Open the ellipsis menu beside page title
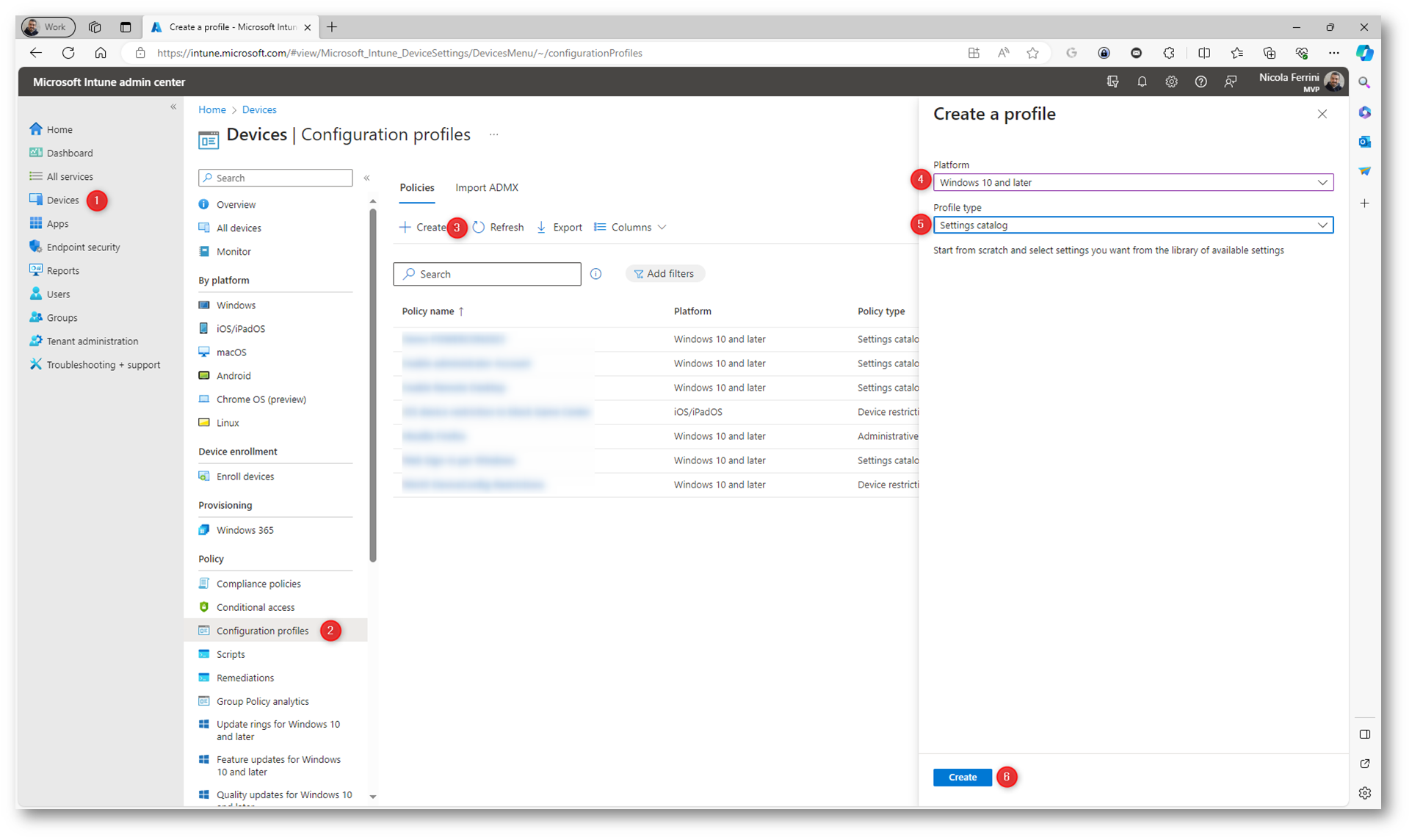The height and width of the screenshot is (840, 1412). pos(493,134)
